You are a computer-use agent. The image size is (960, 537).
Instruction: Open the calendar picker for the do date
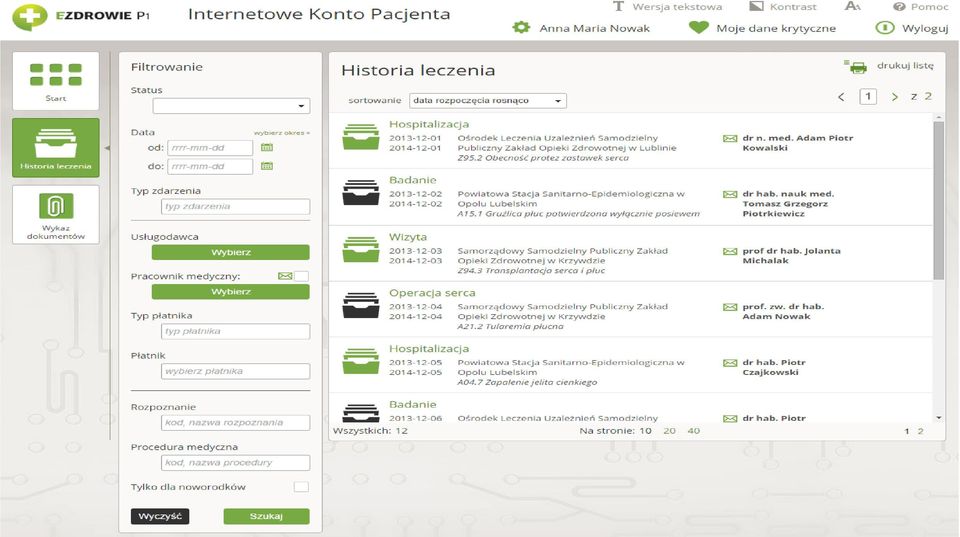tap(267, 166)
